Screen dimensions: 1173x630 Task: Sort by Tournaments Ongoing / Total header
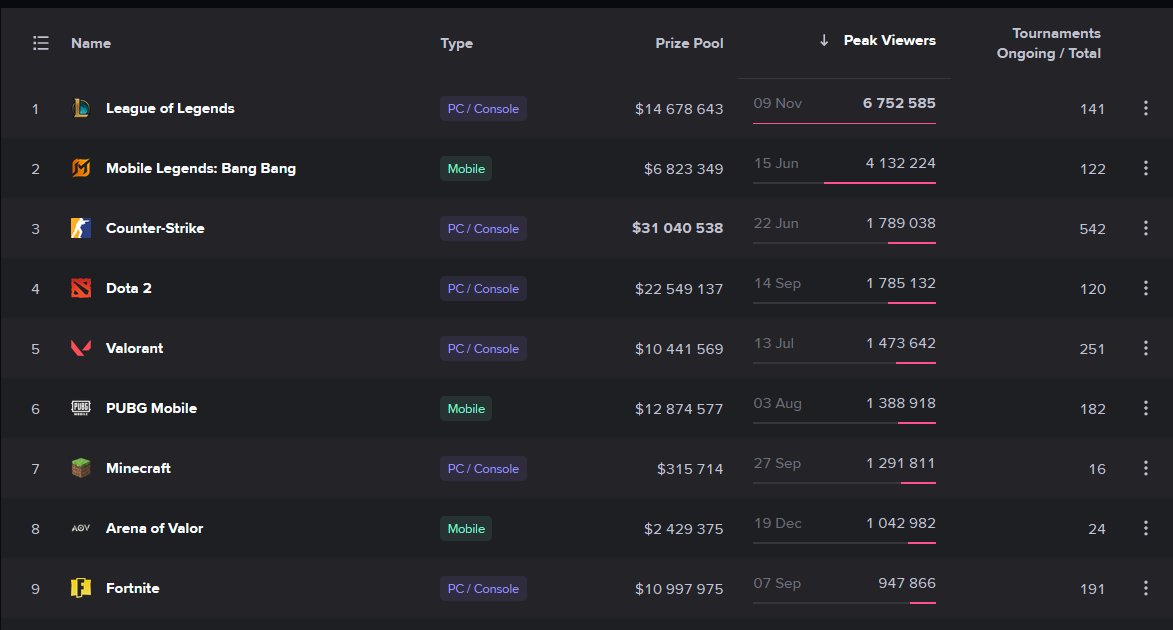[1048, 43]
